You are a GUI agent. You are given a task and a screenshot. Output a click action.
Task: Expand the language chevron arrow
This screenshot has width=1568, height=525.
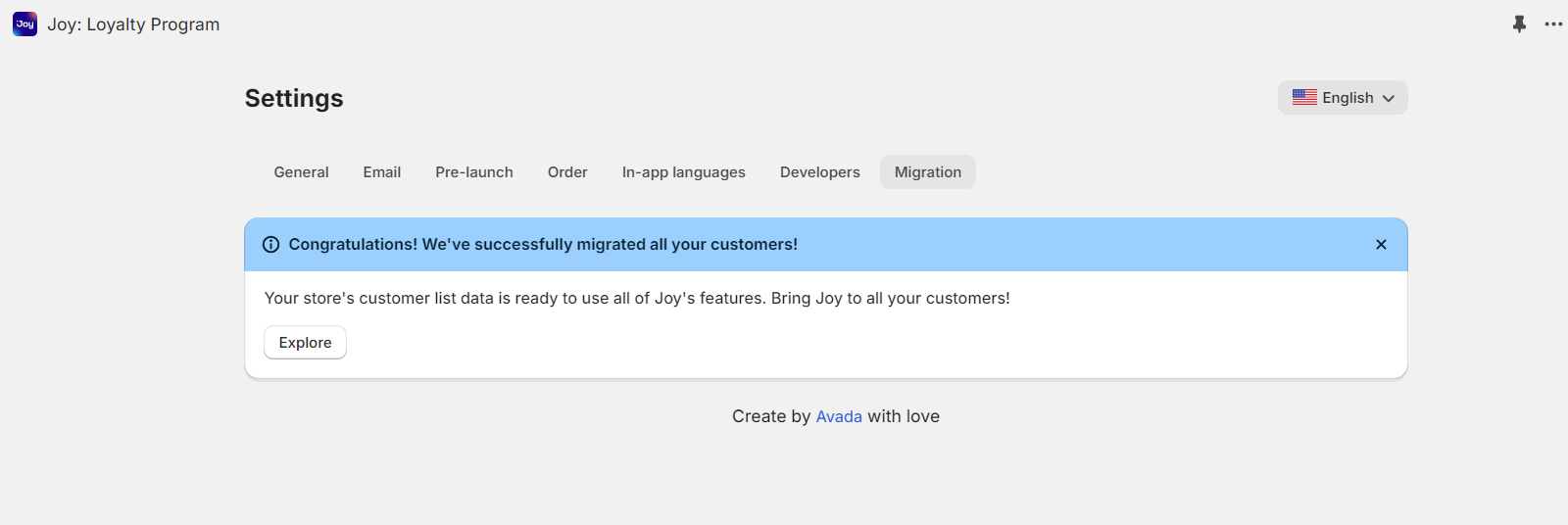tap(1389, 99)
